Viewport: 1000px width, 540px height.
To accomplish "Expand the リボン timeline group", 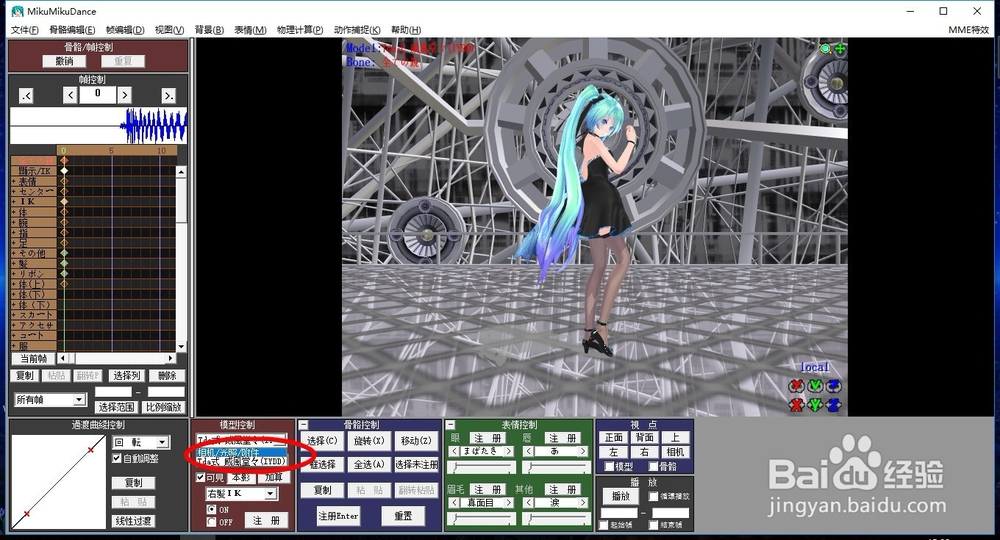I will click(x=14, y=274).
